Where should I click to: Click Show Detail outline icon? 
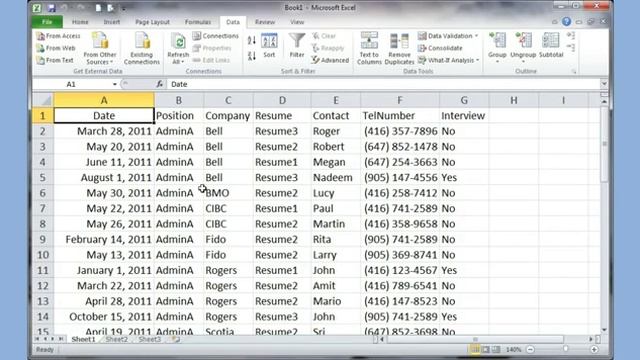click(571, 36)
